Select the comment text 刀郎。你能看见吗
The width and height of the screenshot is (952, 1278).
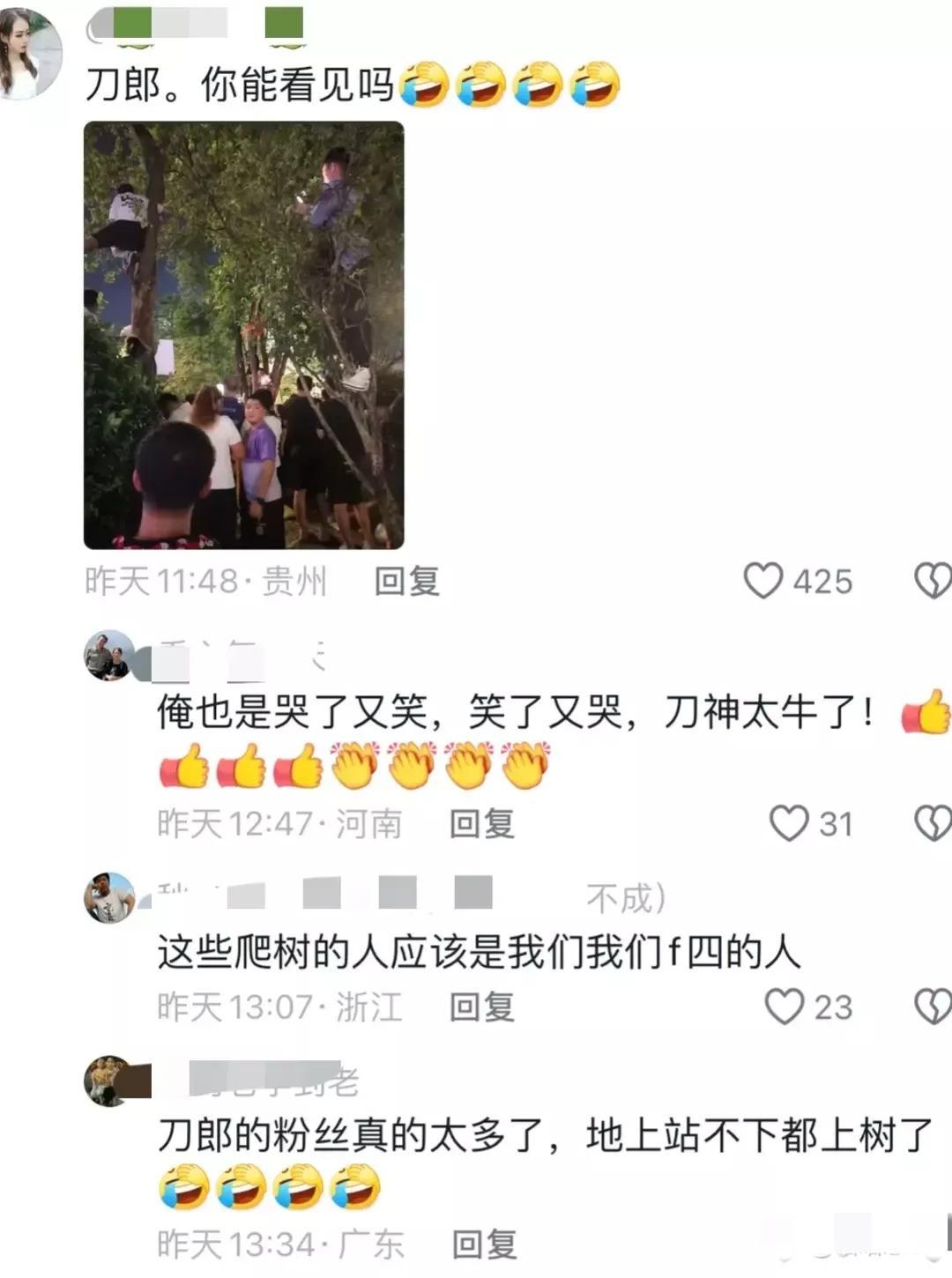pyautogui.click(x=240, y=85)
